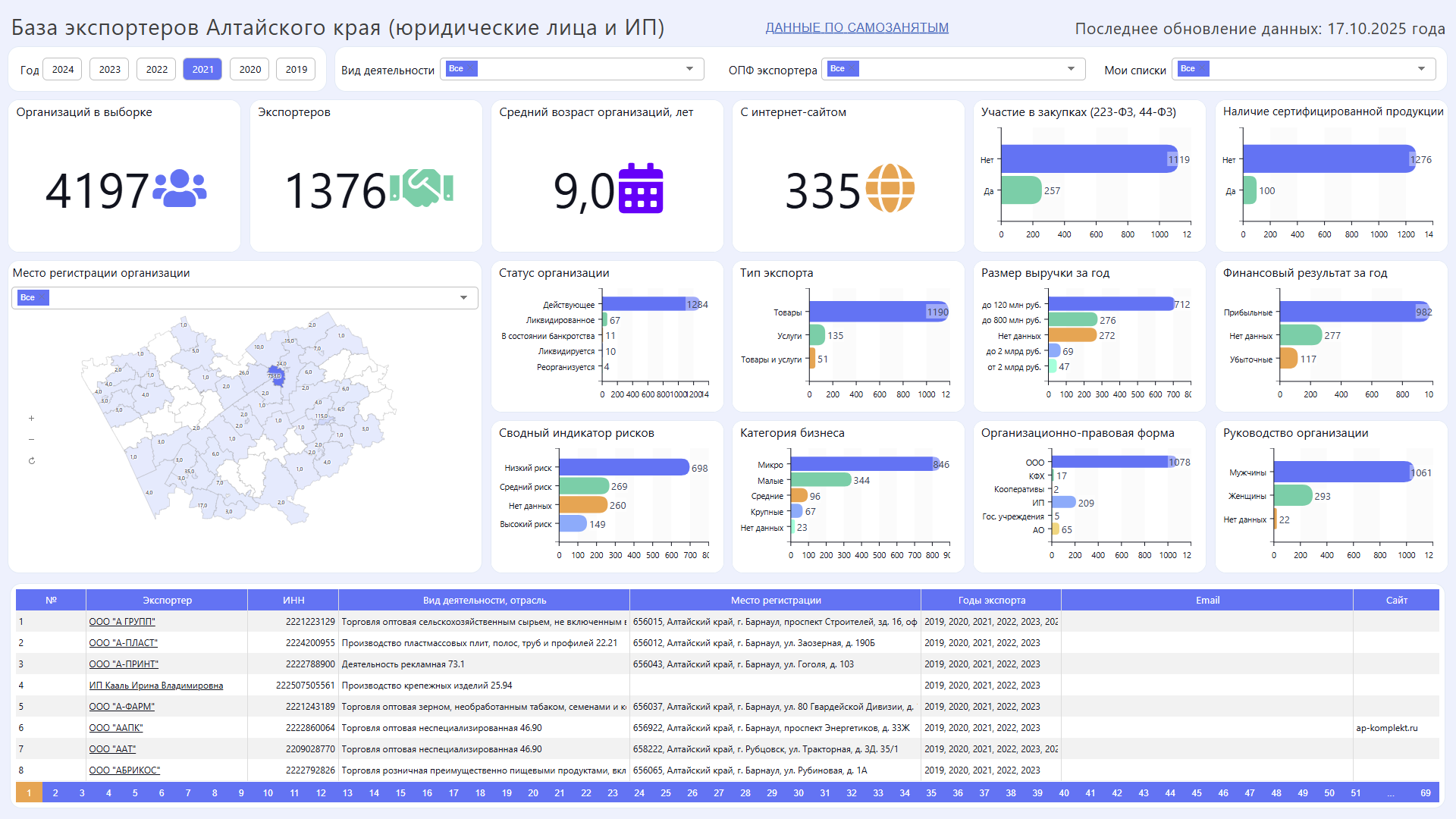Viewport: 1456px width, 819px height.
Task: Open the Мои списки dropdown
Action: click(x=1421, y=69)
